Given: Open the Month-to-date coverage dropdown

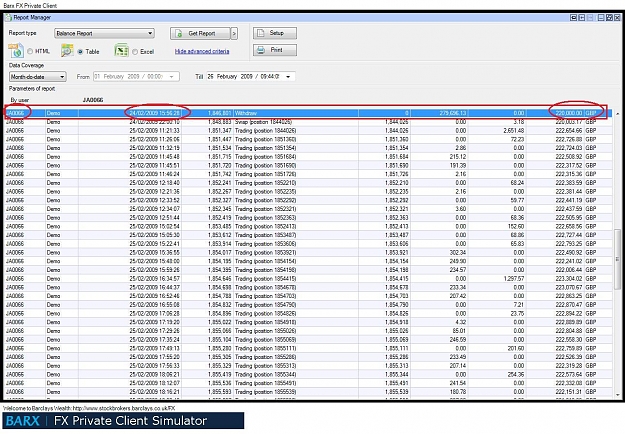Looking at the screenshot, I should point(37,77).
